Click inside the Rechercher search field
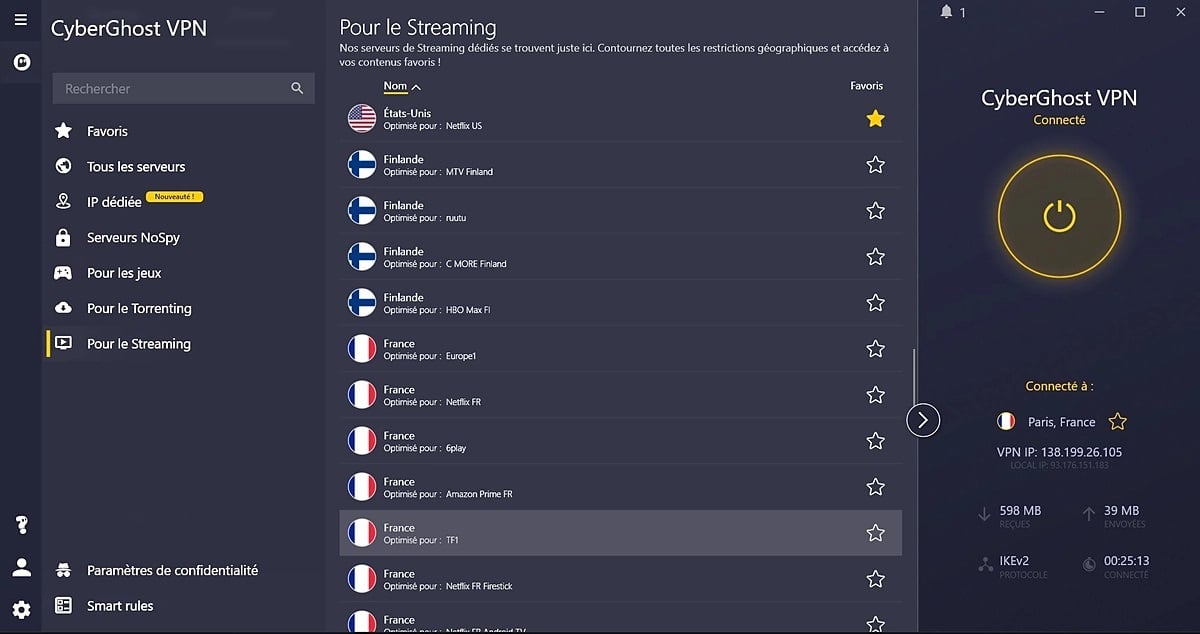1200x634 pixels. [x=160, y=88]
